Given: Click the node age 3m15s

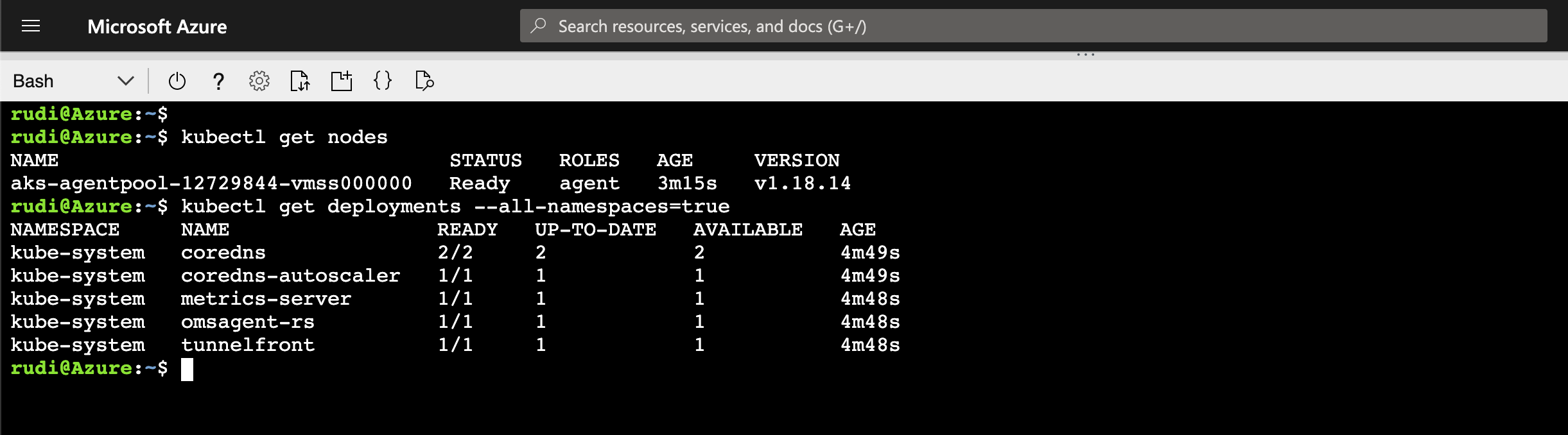Looking at the screenshot, I should pos(687,183).
